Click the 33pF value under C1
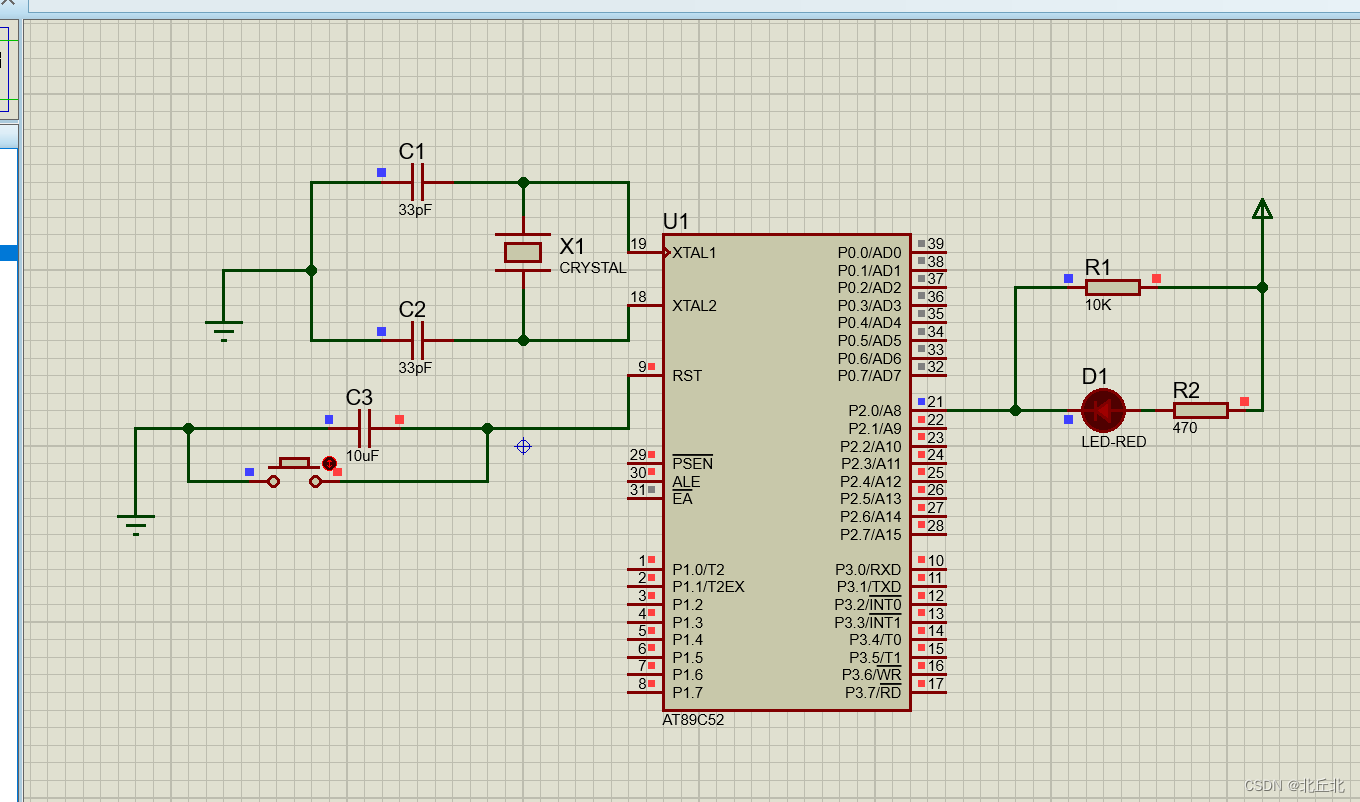1360x802 pixels. (415, 210)
